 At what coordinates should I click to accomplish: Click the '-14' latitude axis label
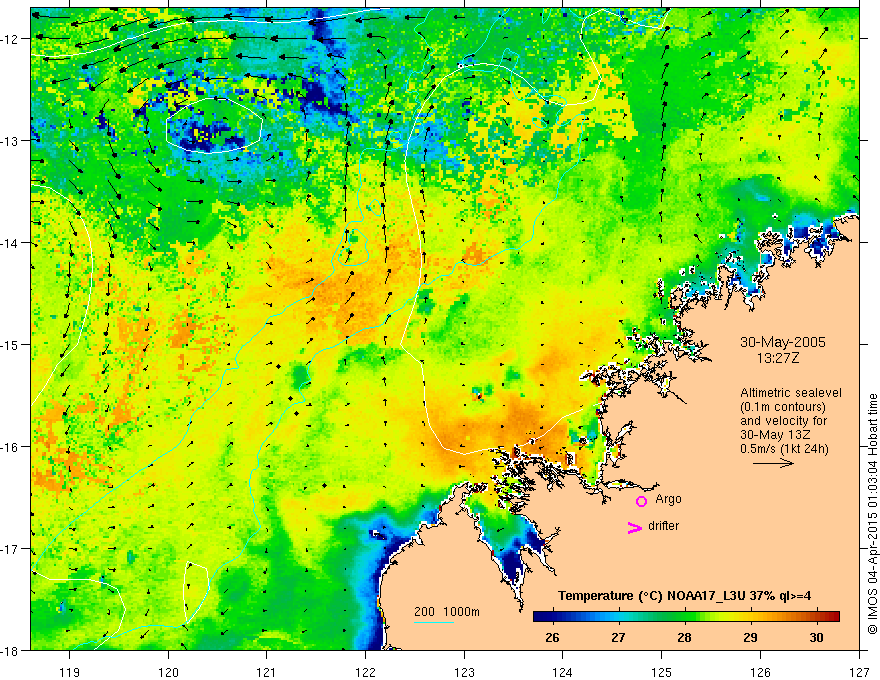coord(10,243)
